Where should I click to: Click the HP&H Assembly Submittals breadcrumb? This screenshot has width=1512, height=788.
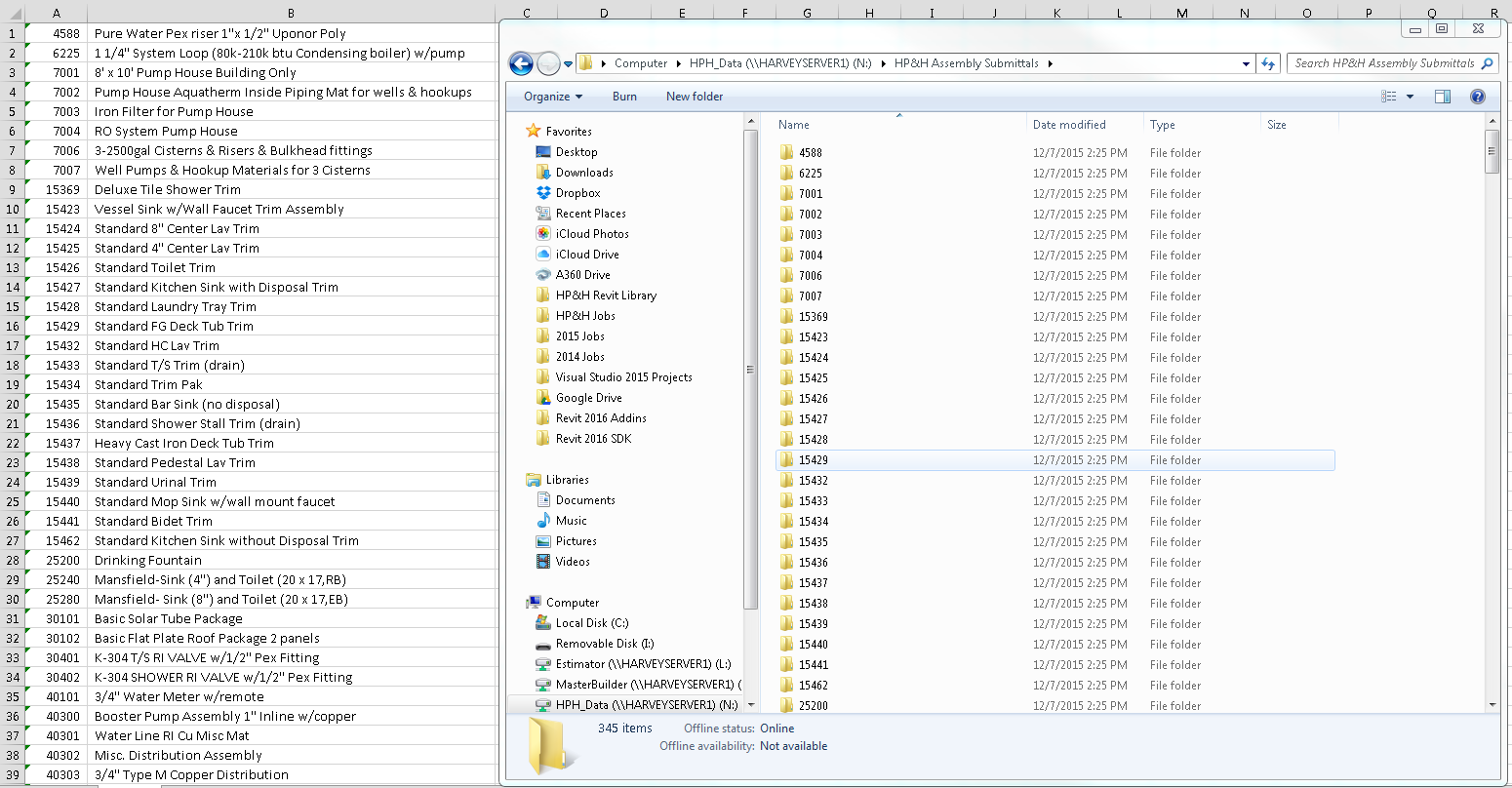(x=966, y=63)
